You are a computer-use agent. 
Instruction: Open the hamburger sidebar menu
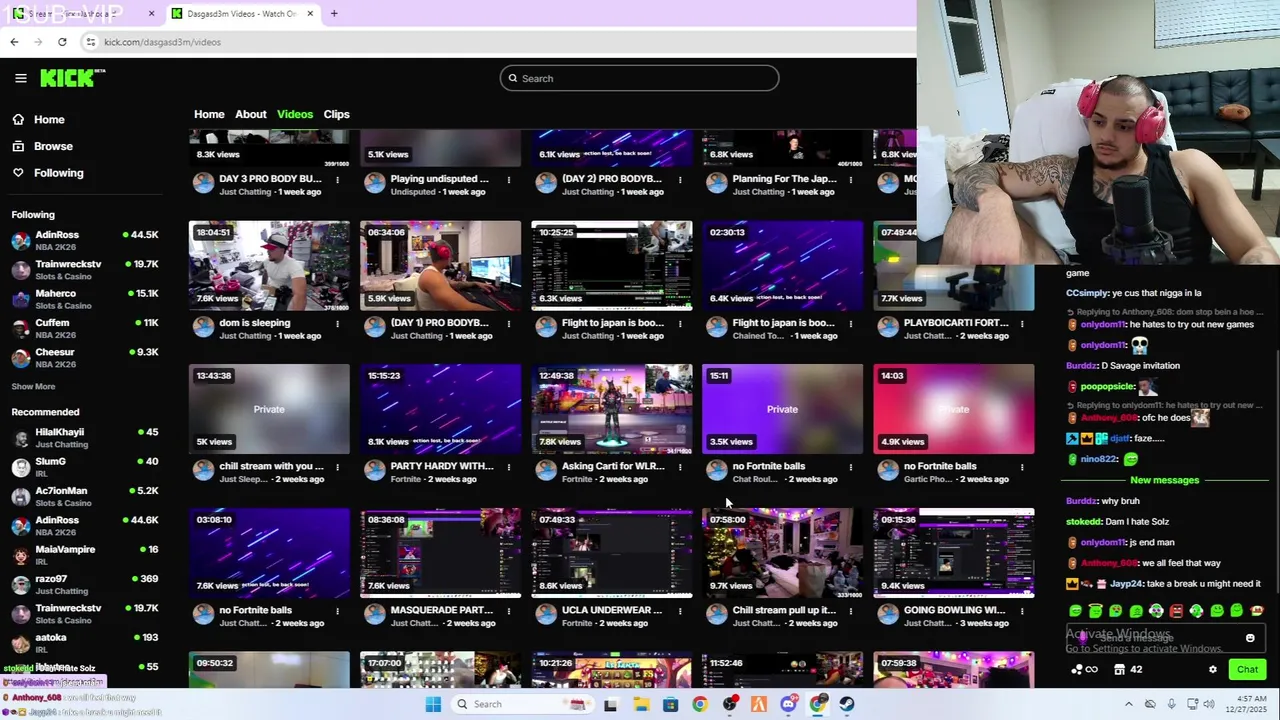point(20,78)
